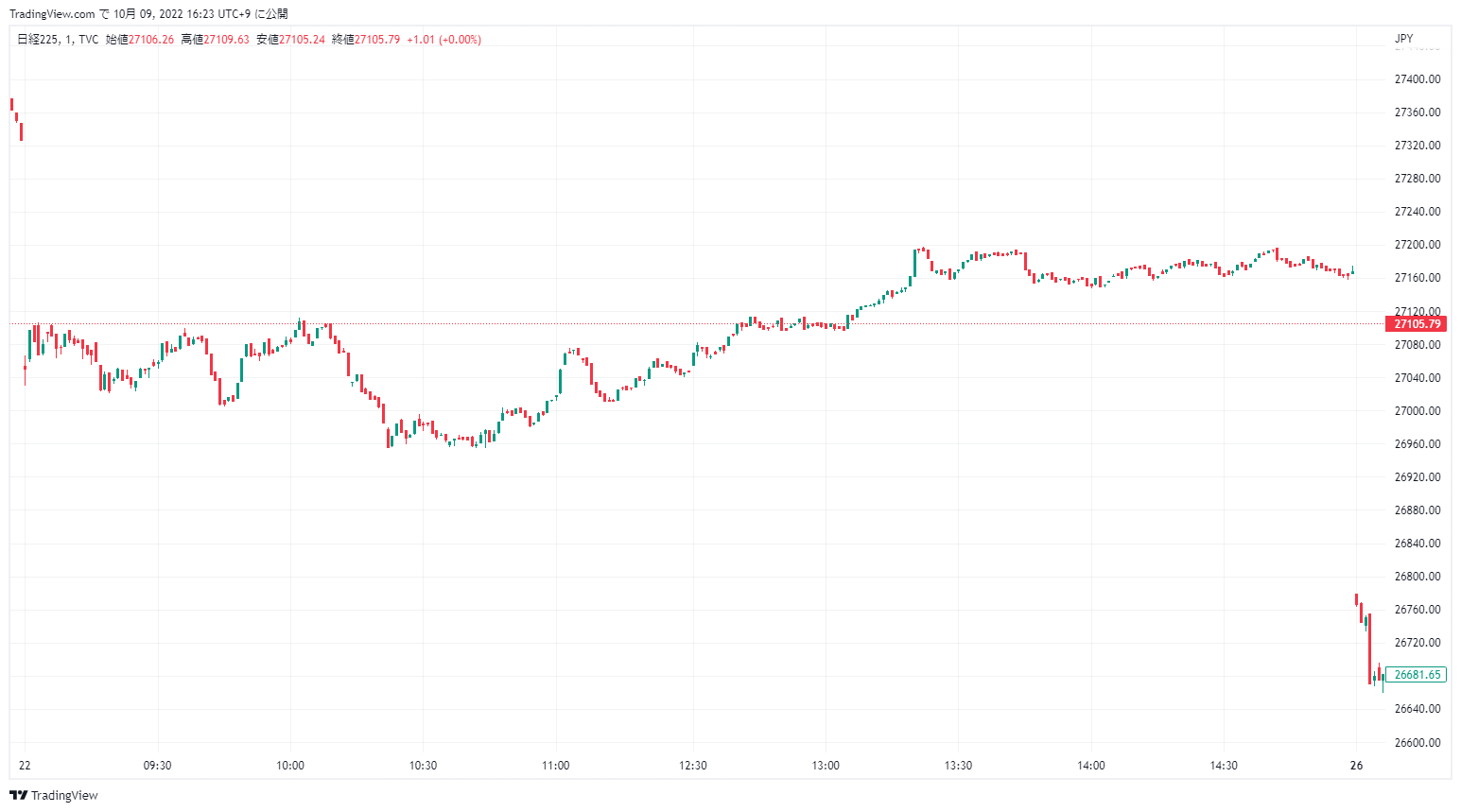The height and width of the screenshot is (812, 1461).
Task: Click the 27400.00 price scale label
Action: click(1418, 79)
